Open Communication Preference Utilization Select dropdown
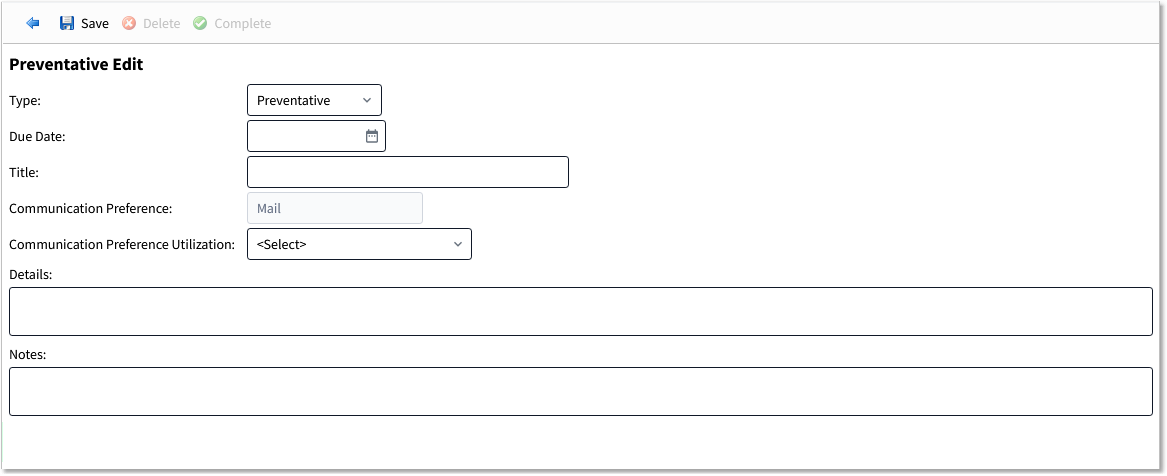This screenshot has height=476, width=1167. (359, 244)
